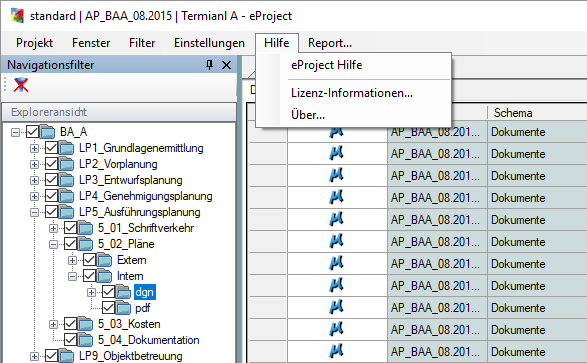Viewport: 587px width, 363px height.
Task: Uncheck the LP1_Grundlagenermittlung checkbox
Action: tap(51, 148)
